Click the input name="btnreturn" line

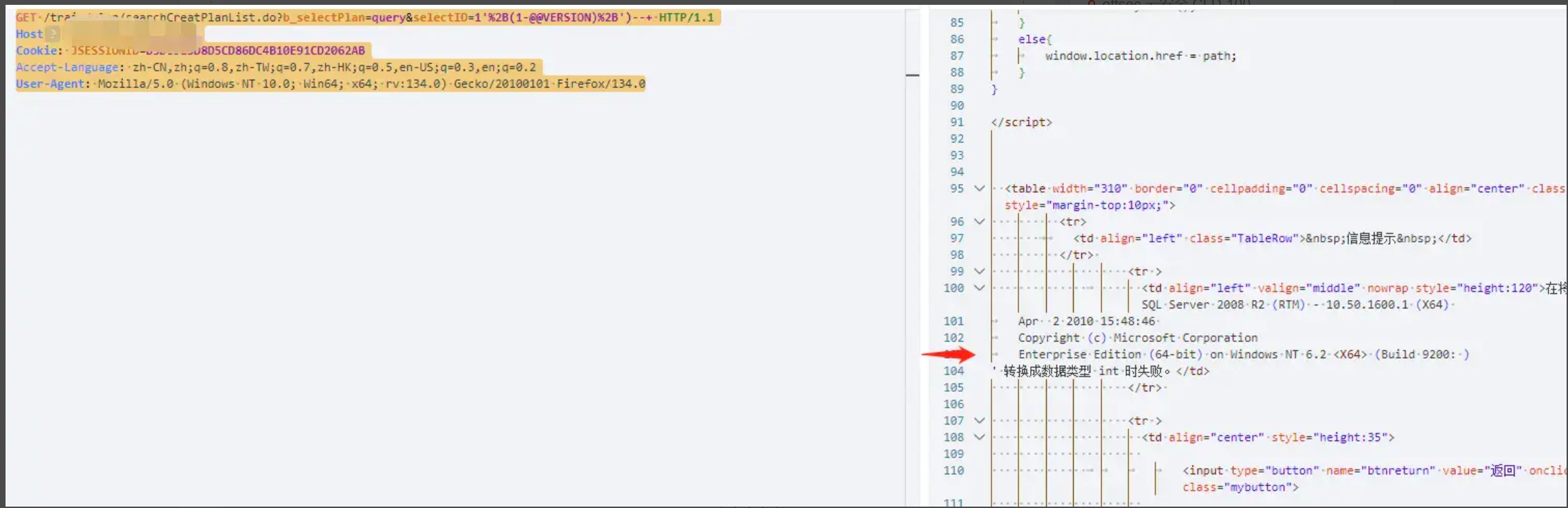point(1374,471)
